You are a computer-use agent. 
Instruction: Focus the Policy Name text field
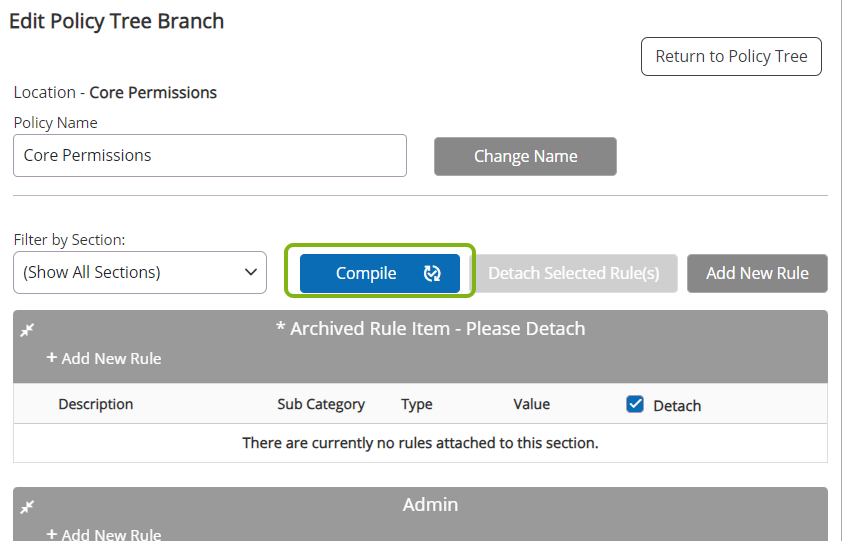click(210, 155)
